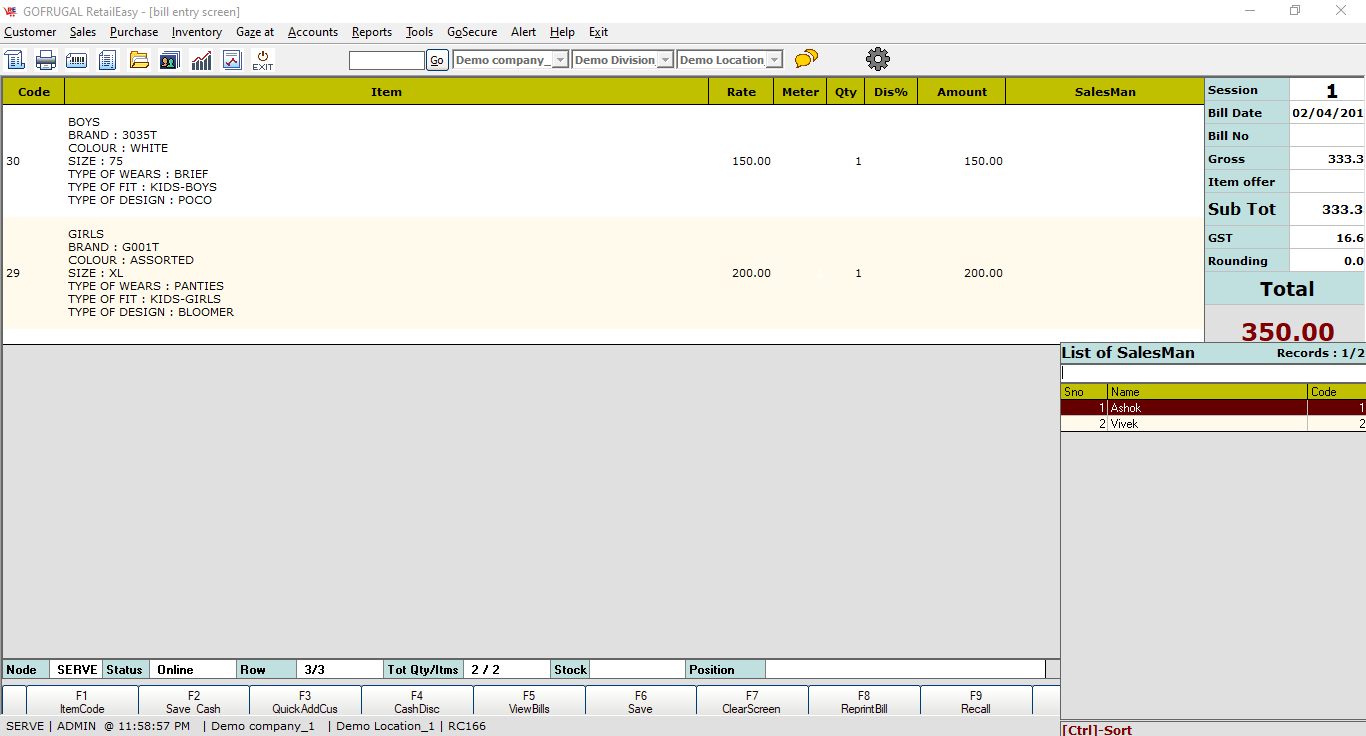Click the open folder icon in toolbar

pyautogui.click(x=139, y=60)
